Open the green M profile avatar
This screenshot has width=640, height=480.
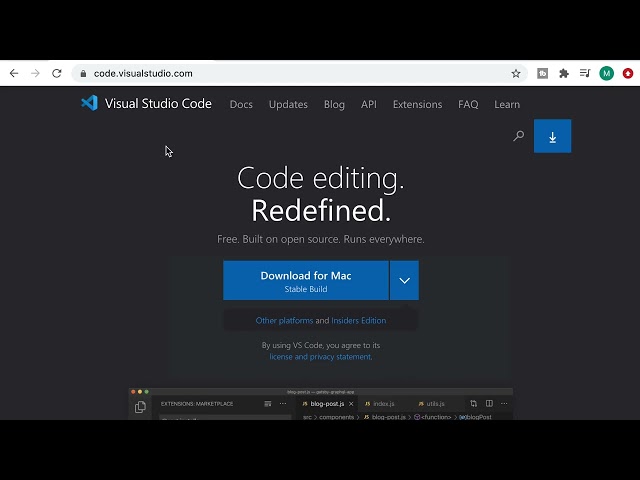pyautogui.click(x=607, y=73)
